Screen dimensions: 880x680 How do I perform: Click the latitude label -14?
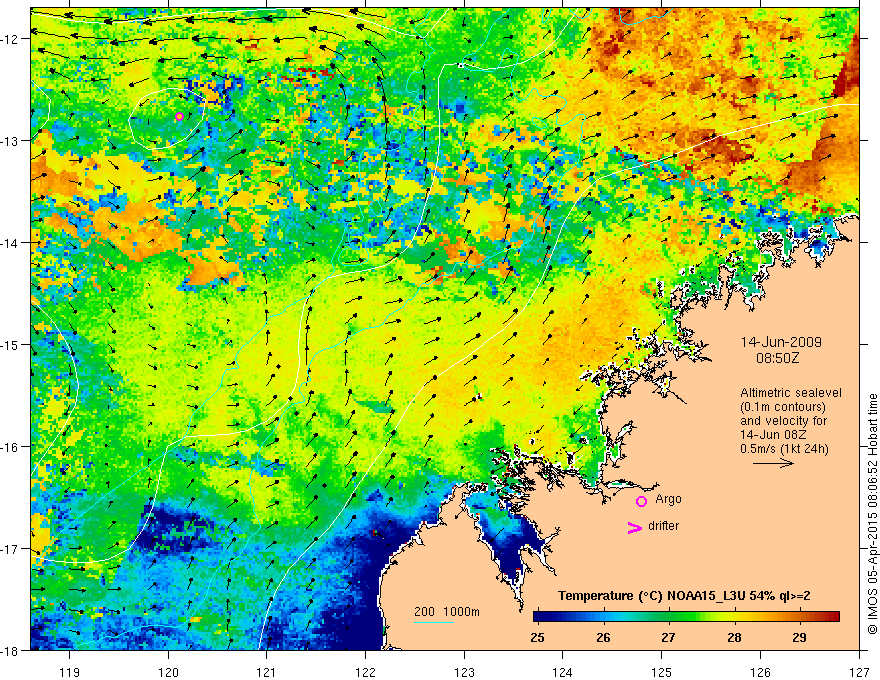click(x=11, y=242)
